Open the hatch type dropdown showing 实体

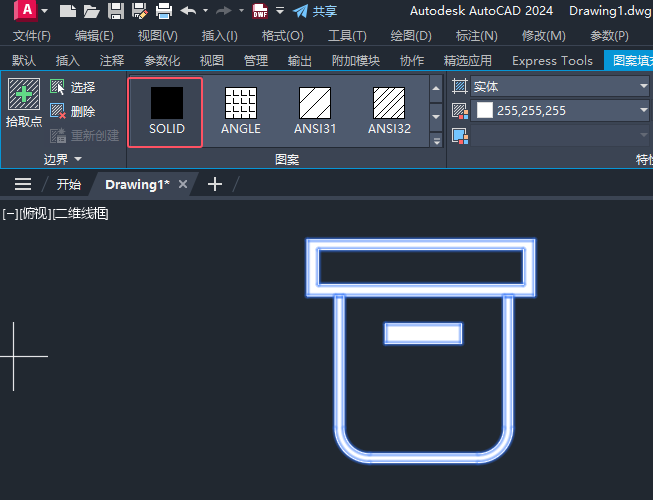(560, 87)
